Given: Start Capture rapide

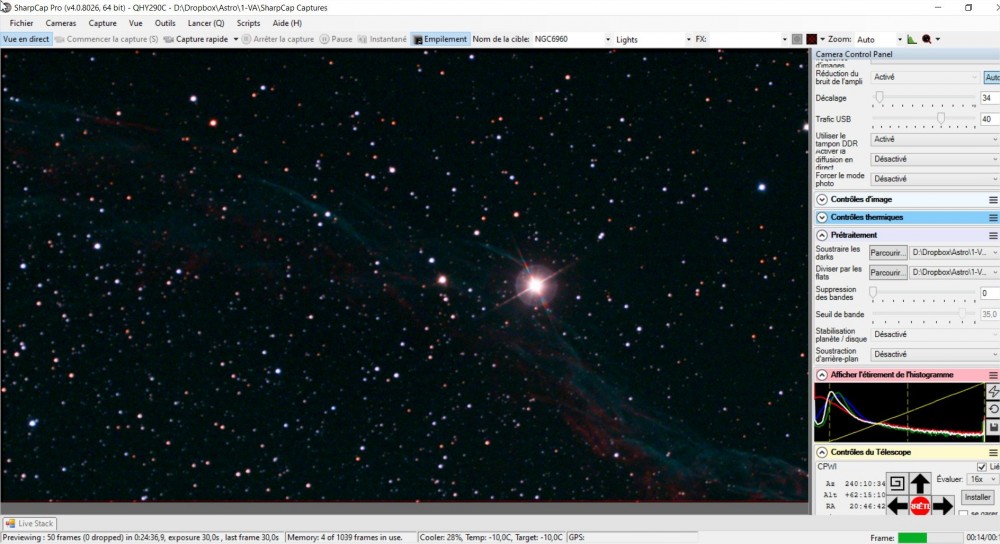Looking at the screenshot, I should tap(196, 39).
